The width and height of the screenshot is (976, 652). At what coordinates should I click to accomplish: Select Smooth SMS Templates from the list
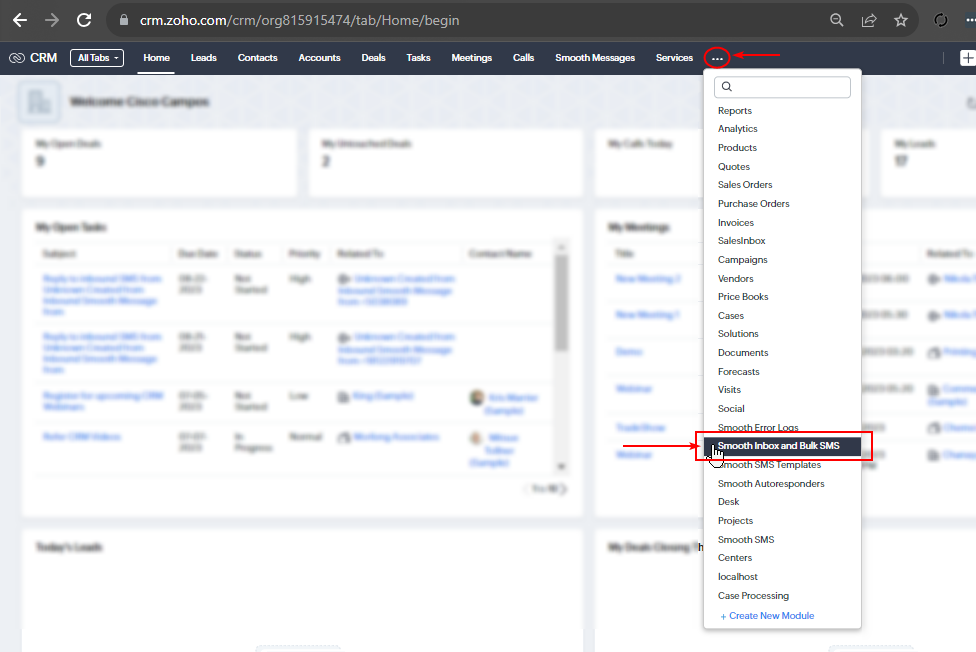pyautogui.click(x=769, y=465)
